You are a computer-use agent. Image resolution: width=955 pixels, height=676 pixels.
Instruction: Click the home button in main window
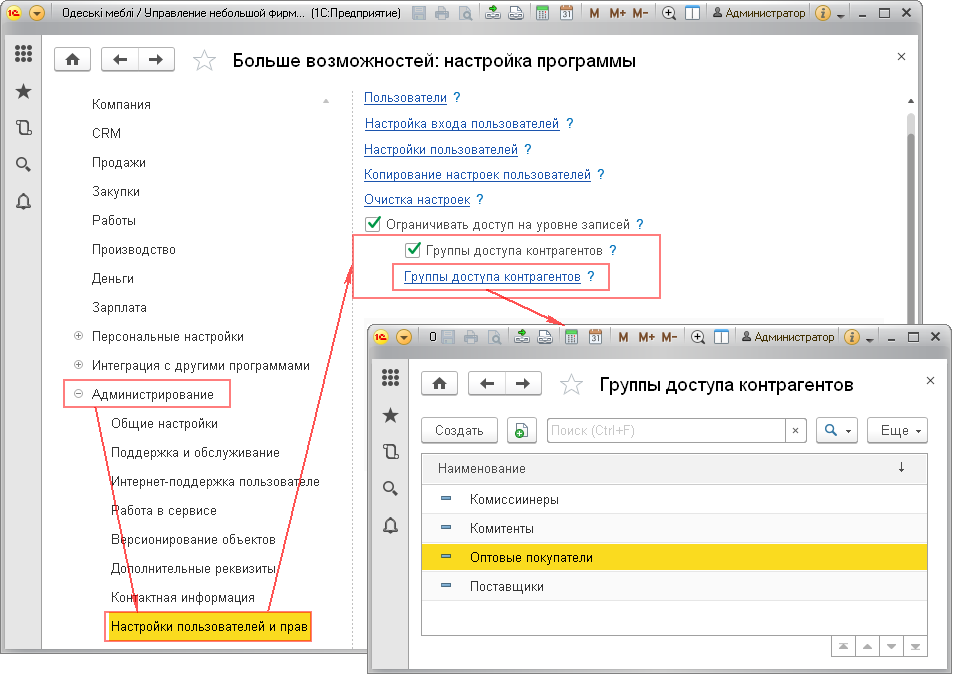(71, 59)
